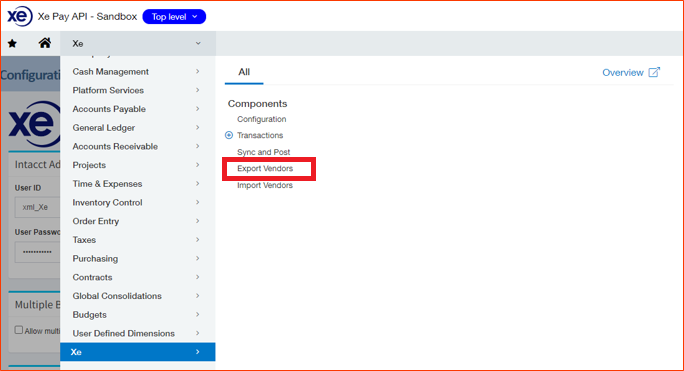
Task: Open the Import Vendors link
Action: coord(265,185)
